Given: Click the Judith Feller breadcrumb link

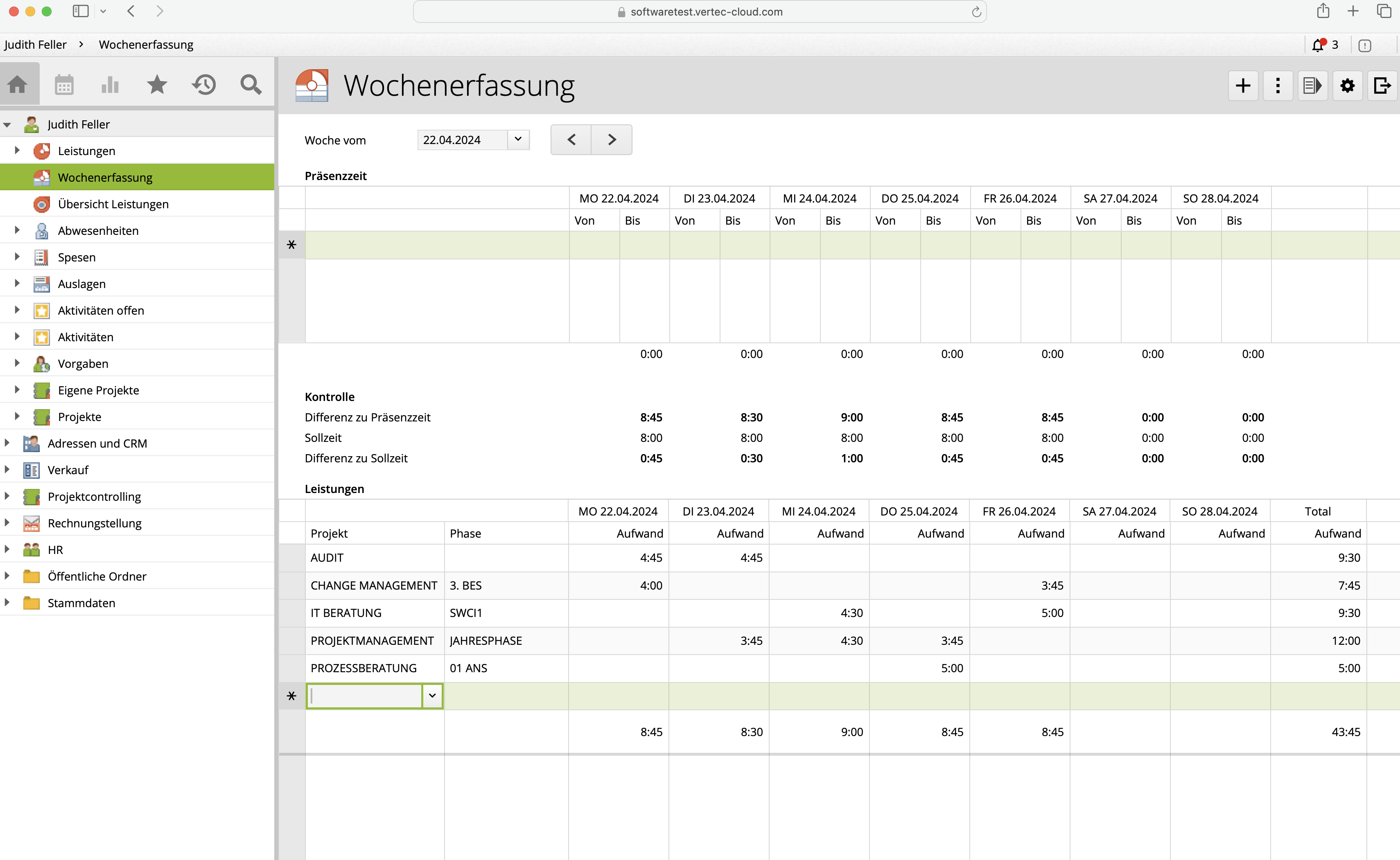Looking at the screenshot, I should click(x=36, y=44).
